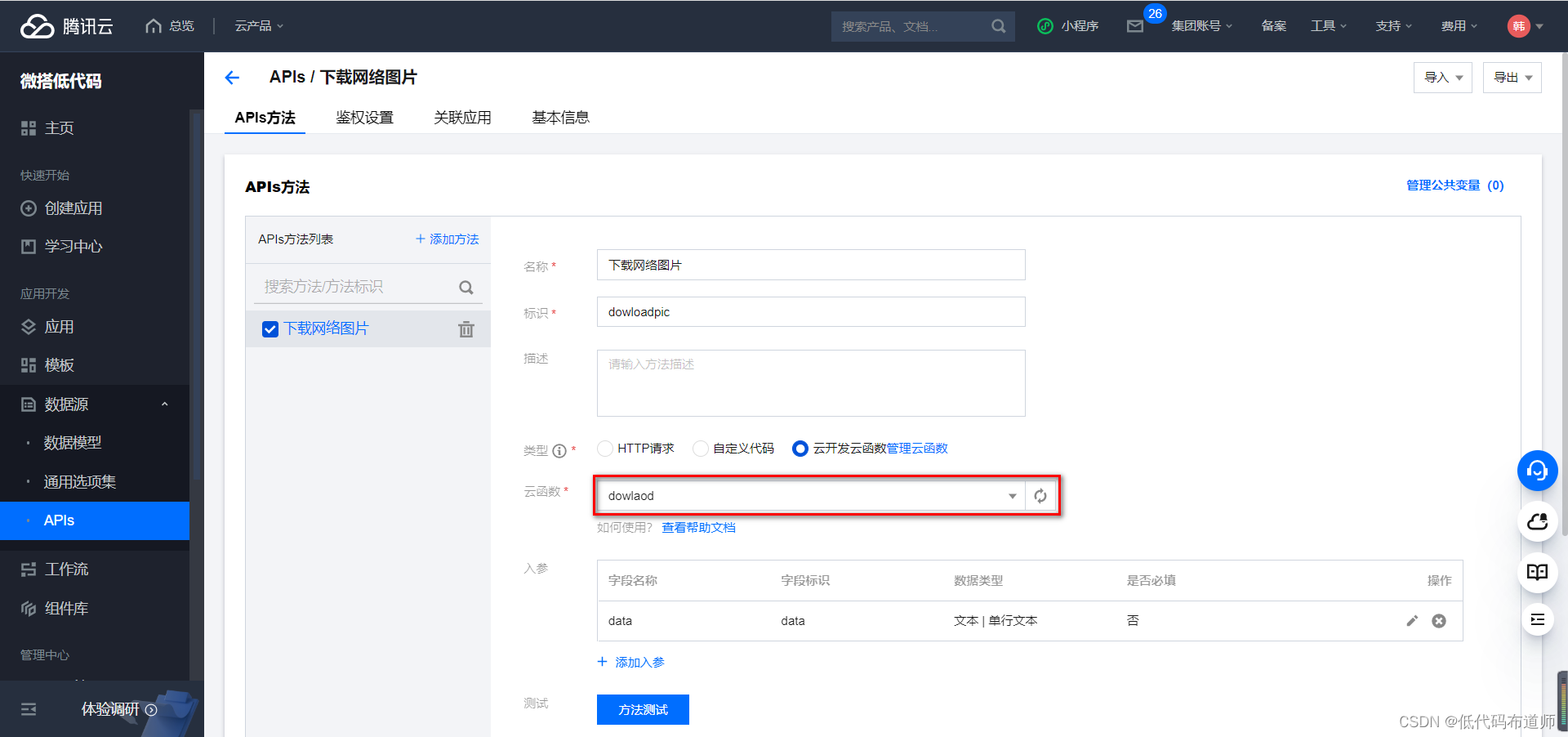Focus the 名称 input field
Viewport: 1568px width, 737px height.
811,266
